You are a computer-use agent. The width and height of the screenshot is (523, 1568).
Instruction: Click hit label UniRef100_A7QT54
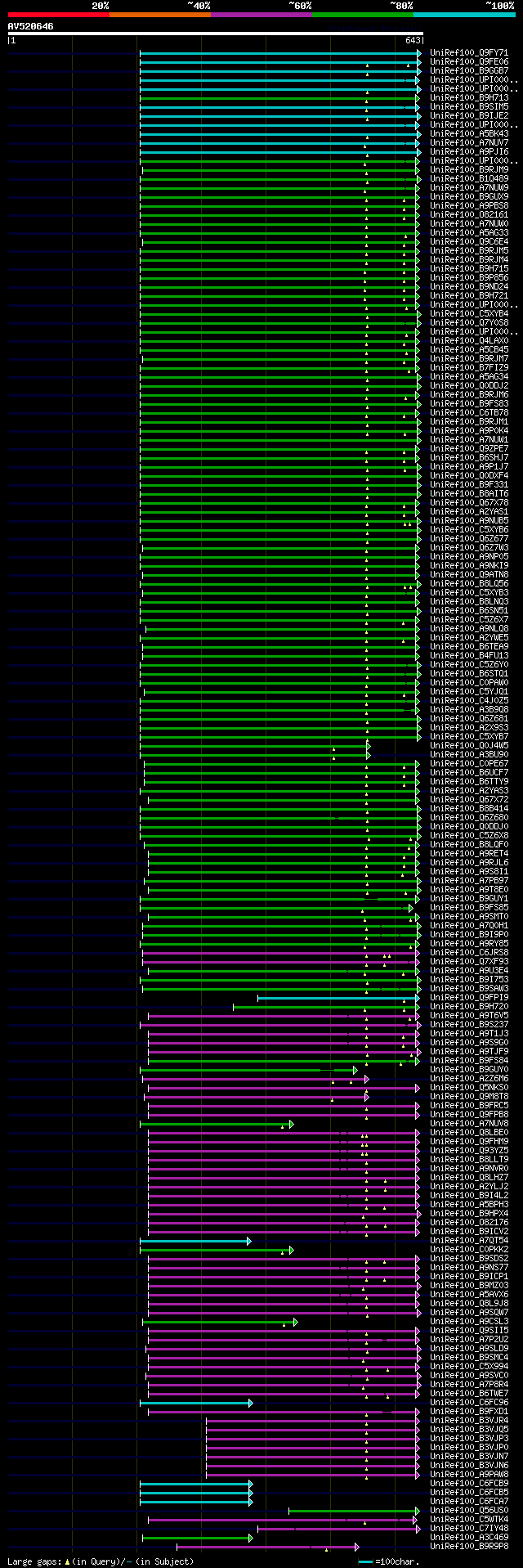pos(469,1241)
